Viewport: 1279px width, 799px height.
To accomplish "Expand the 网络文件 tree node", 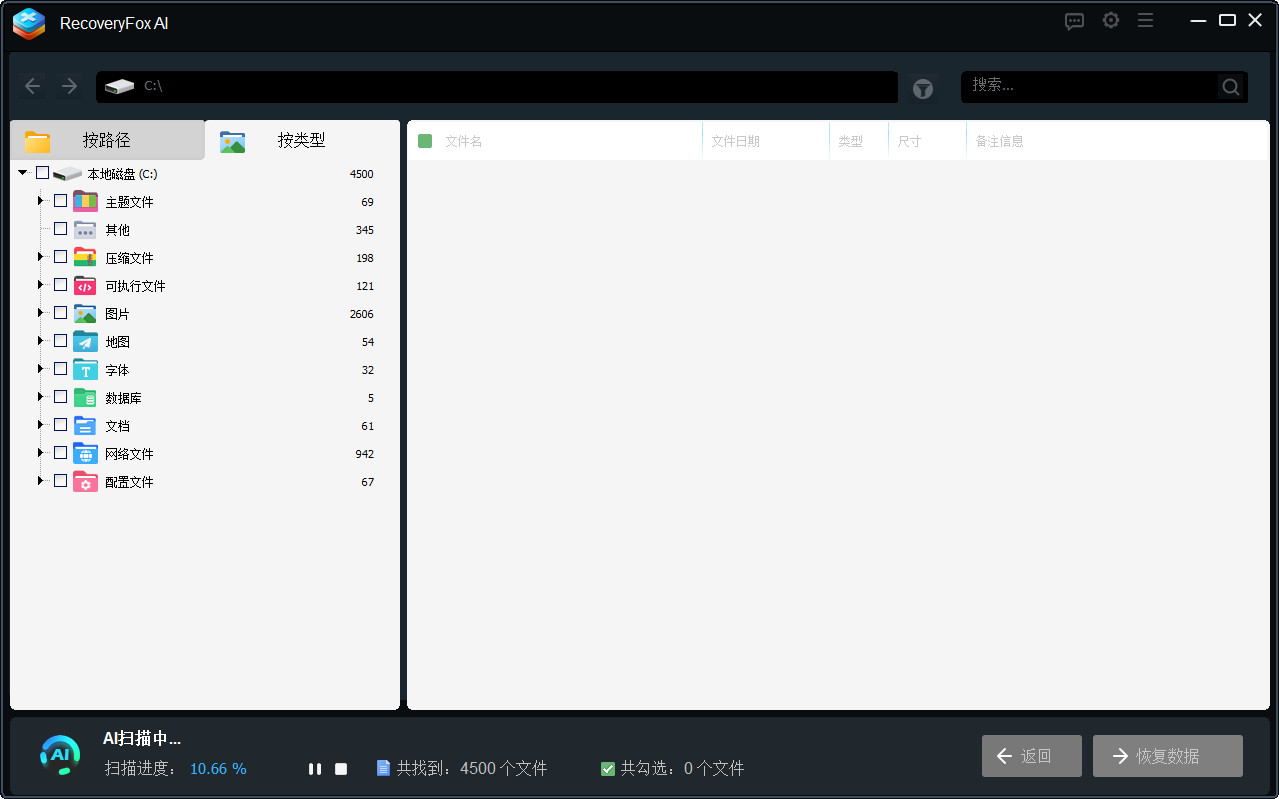I will (x=41, y=453).
